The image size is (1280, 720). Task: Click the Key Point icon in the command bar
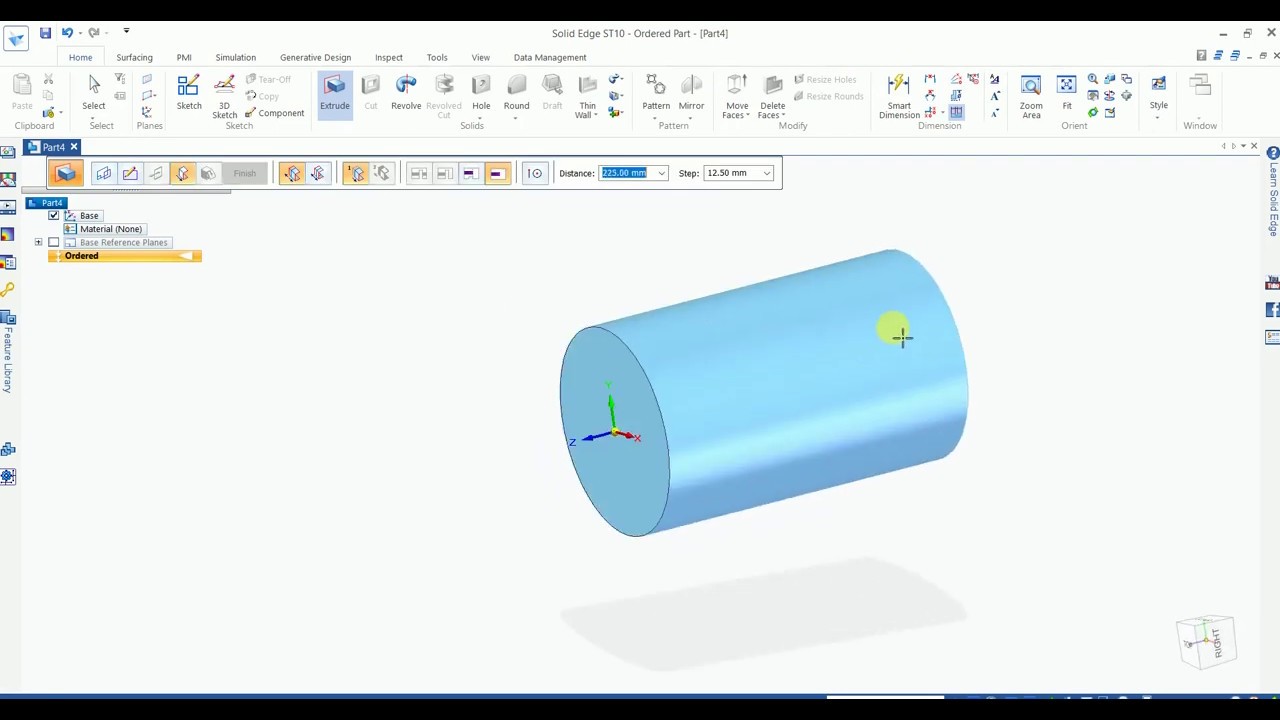535,173
